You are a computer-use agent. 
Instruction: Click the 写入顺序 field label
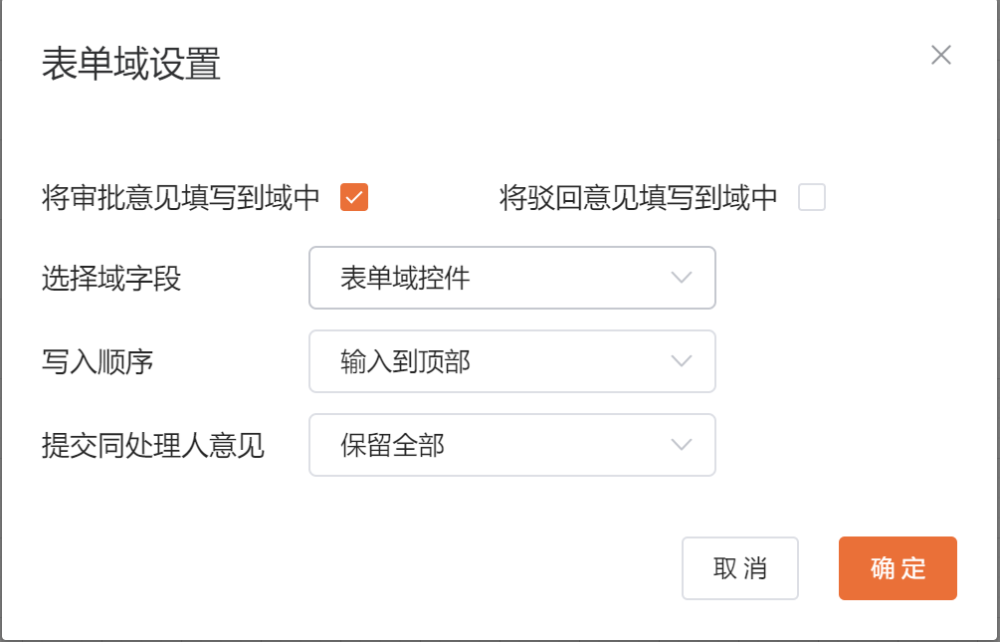click(97, 361)
